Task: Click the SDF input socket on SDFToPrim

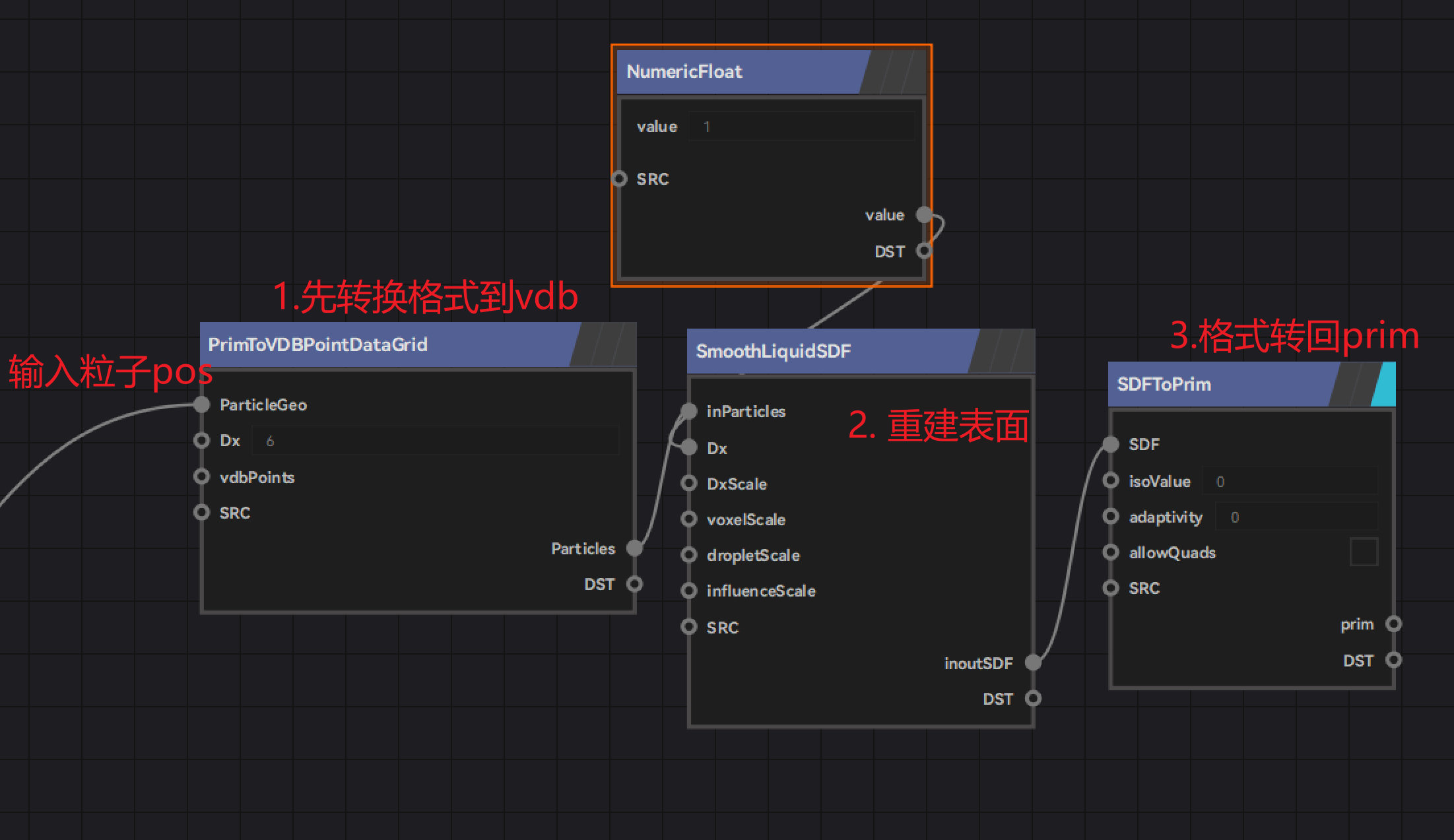Action: pos(1111,444)
